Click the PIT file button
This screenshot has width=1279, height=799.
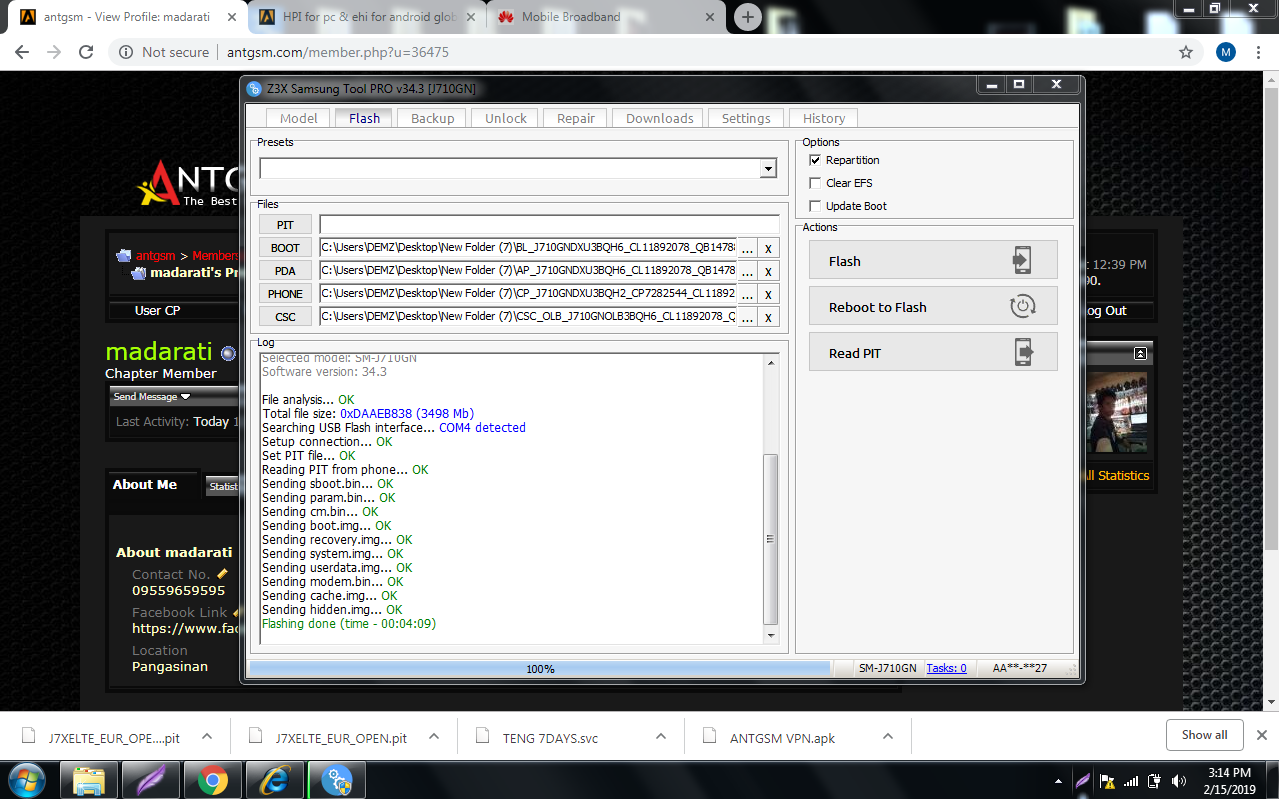285,225
